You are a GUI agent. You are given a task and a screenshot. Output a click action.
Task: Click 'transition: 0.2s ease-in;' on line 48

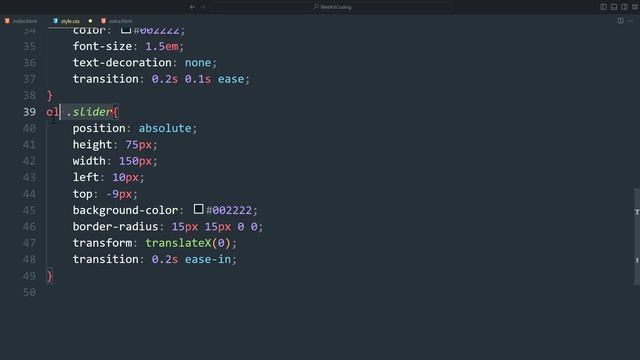coord(155,259)
